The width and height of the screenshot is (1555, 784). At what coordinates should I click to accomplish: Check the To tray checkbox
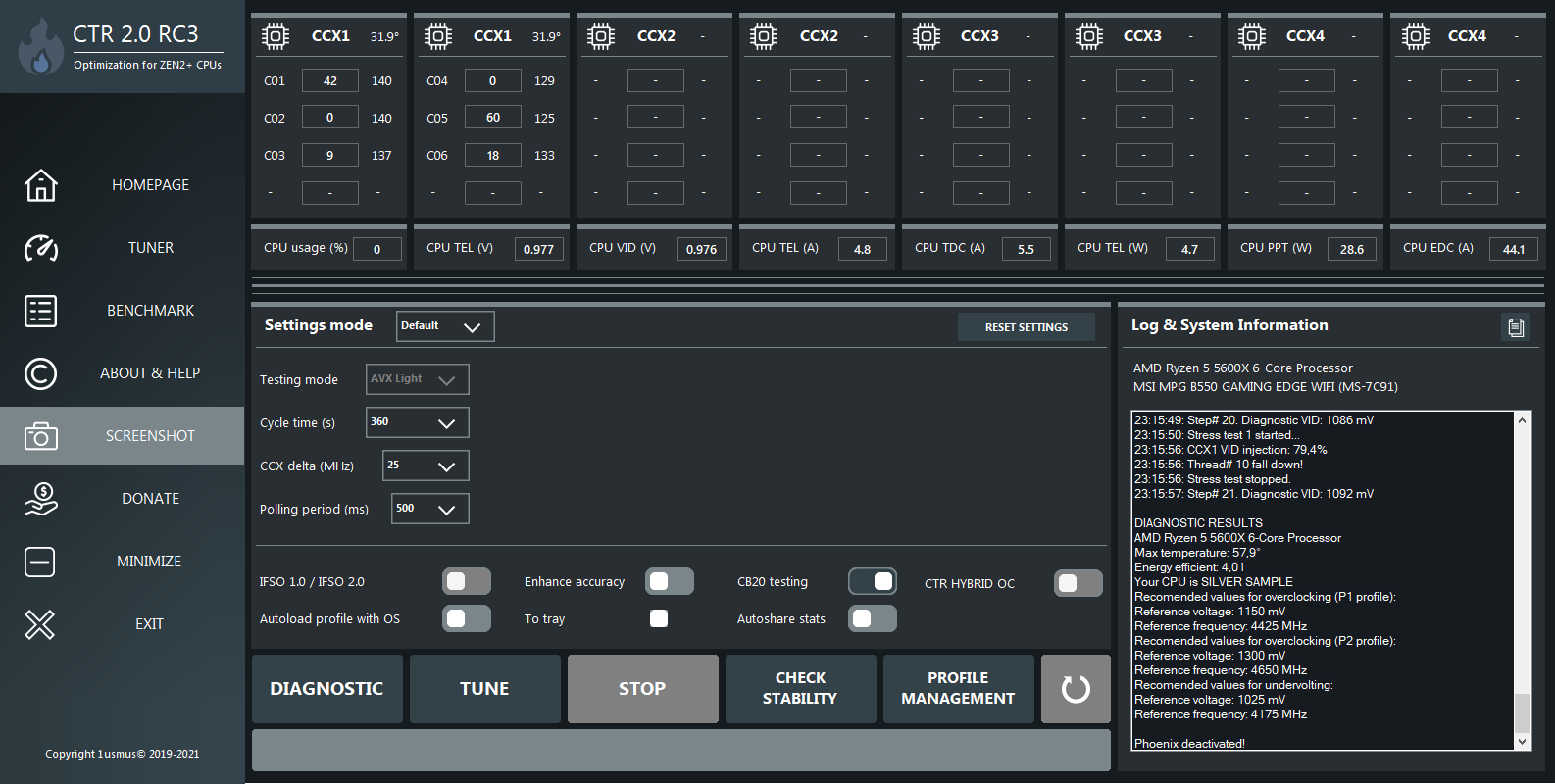(659, 618)
